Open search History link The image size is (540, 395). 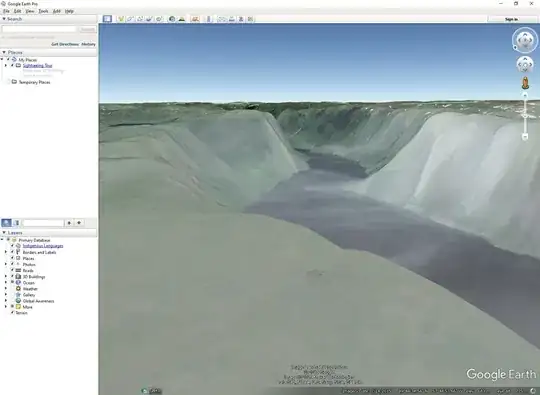pyautogui.click(x=89, y=44)
